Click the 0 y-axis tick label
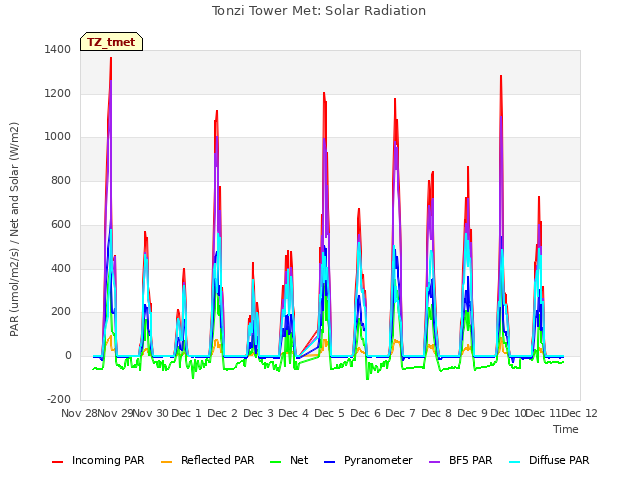This screenshot has width=640, height=480. click(x=68, y=356)
